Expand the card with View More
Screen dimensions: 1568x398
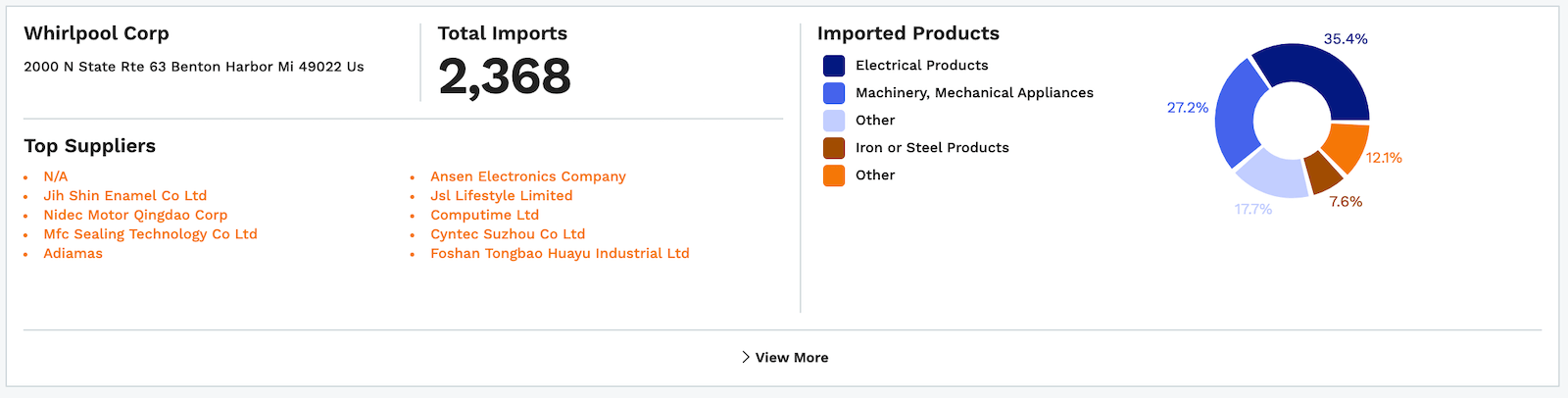click(791, 358)
